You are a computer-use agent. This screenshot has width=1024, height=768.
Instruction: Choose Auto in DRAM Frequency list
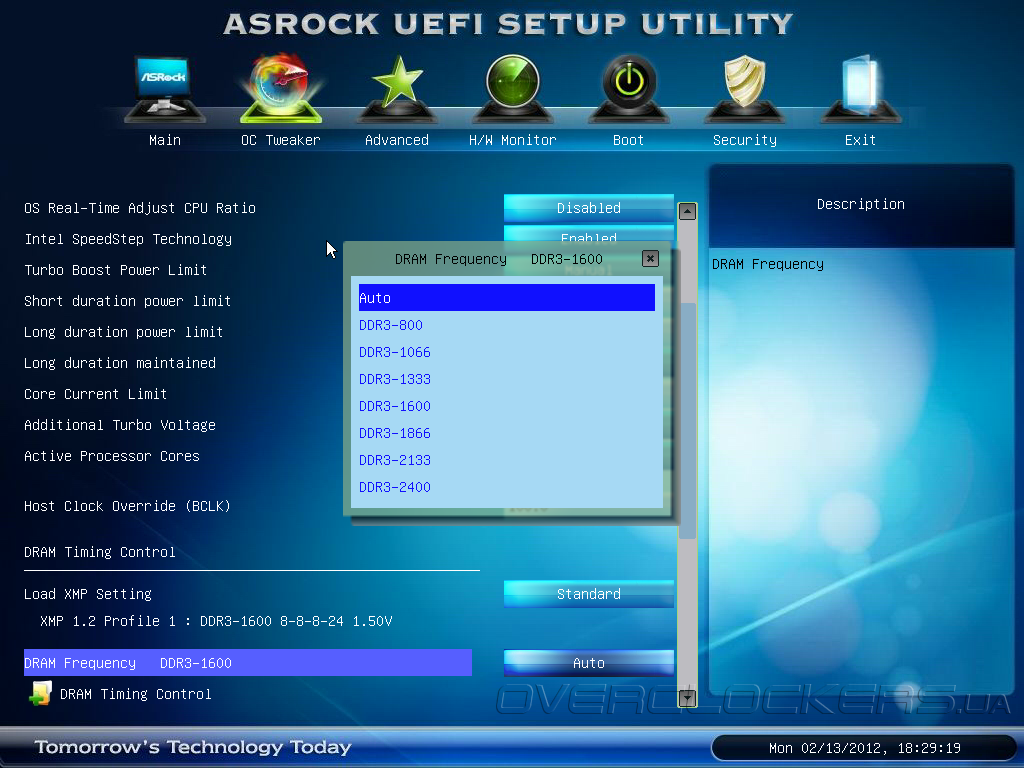click(x=507, y=298)
